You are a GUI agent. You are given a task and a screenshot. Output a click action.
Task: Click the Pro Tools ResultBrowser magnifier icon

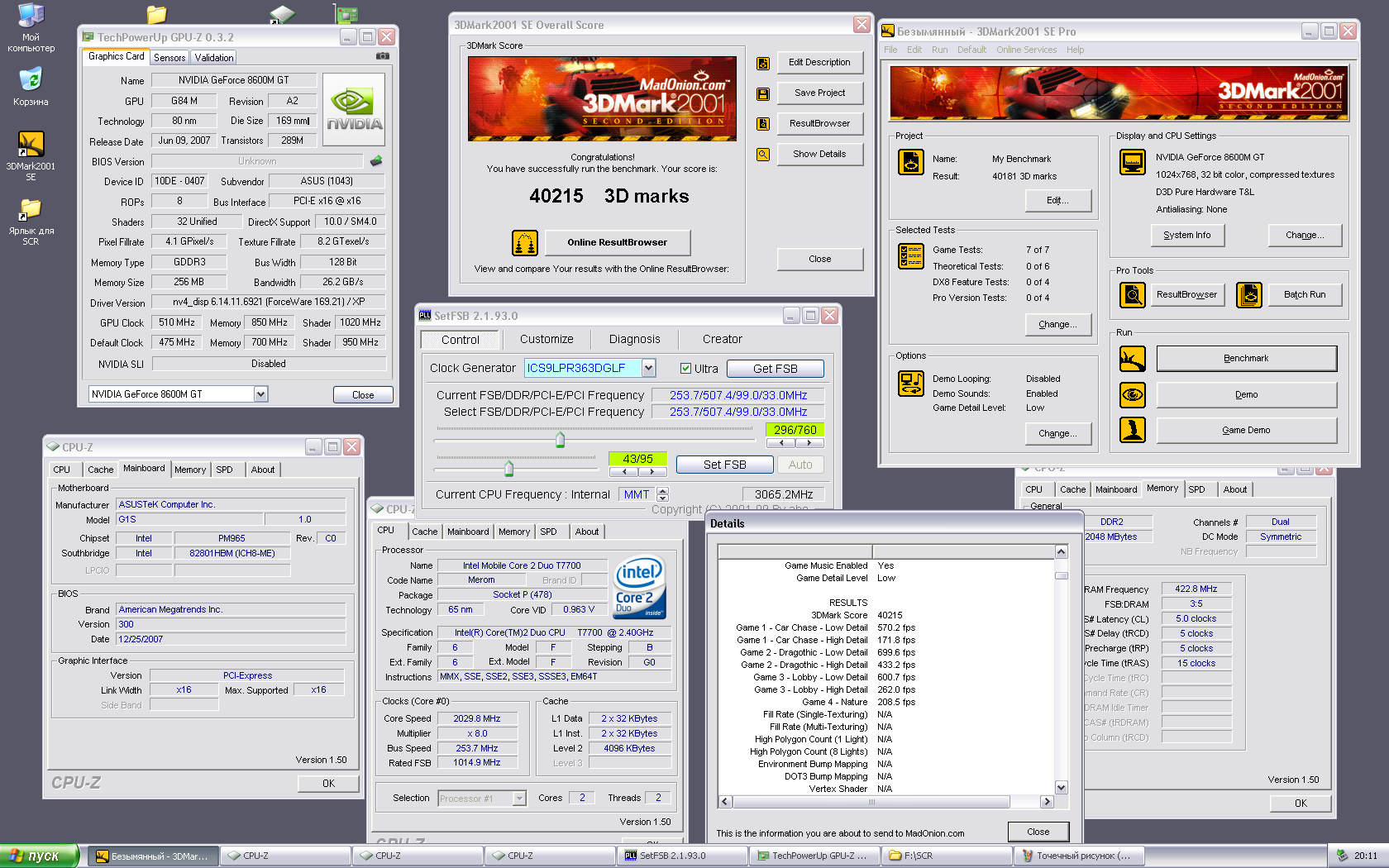click(x=1133, y=294)
